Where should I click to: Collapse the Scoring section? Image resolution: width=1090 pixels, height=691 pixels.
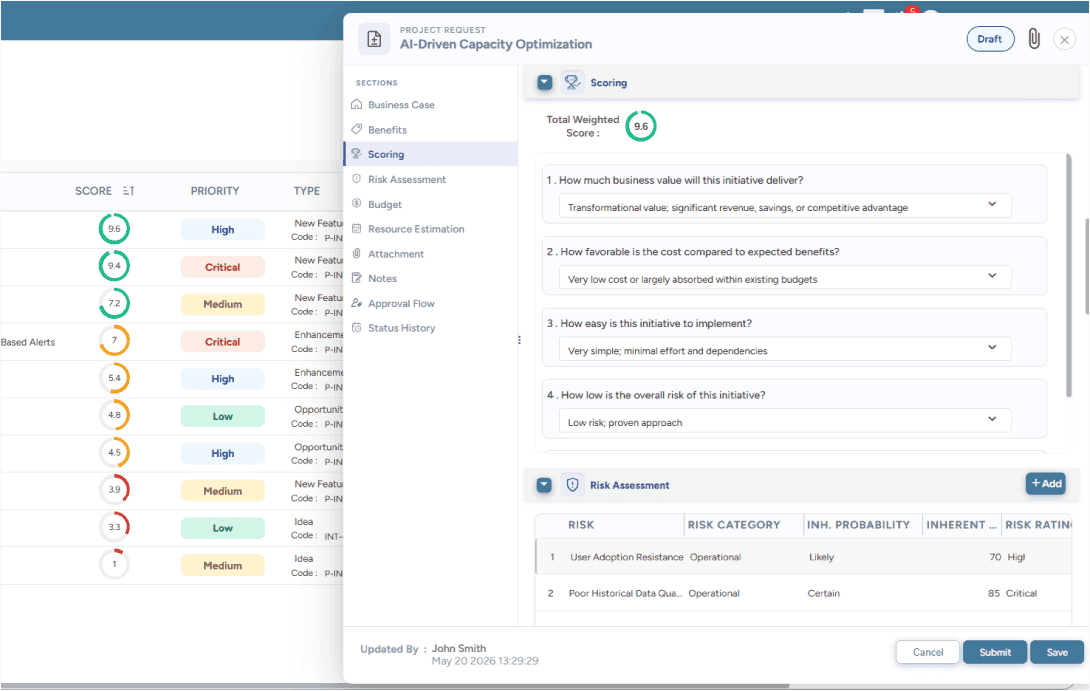(x=545, y=83)
